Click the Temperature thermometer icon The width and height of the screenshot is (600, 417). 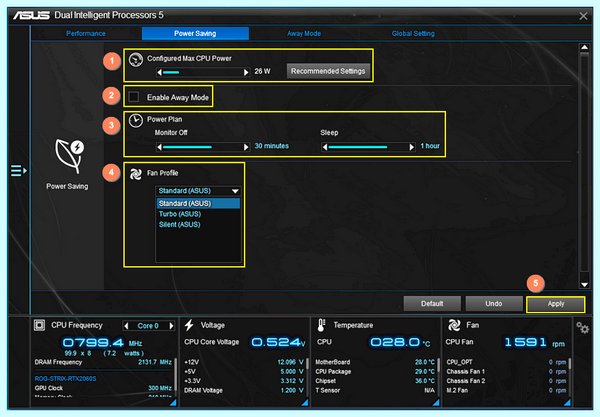tap(321, 325)
